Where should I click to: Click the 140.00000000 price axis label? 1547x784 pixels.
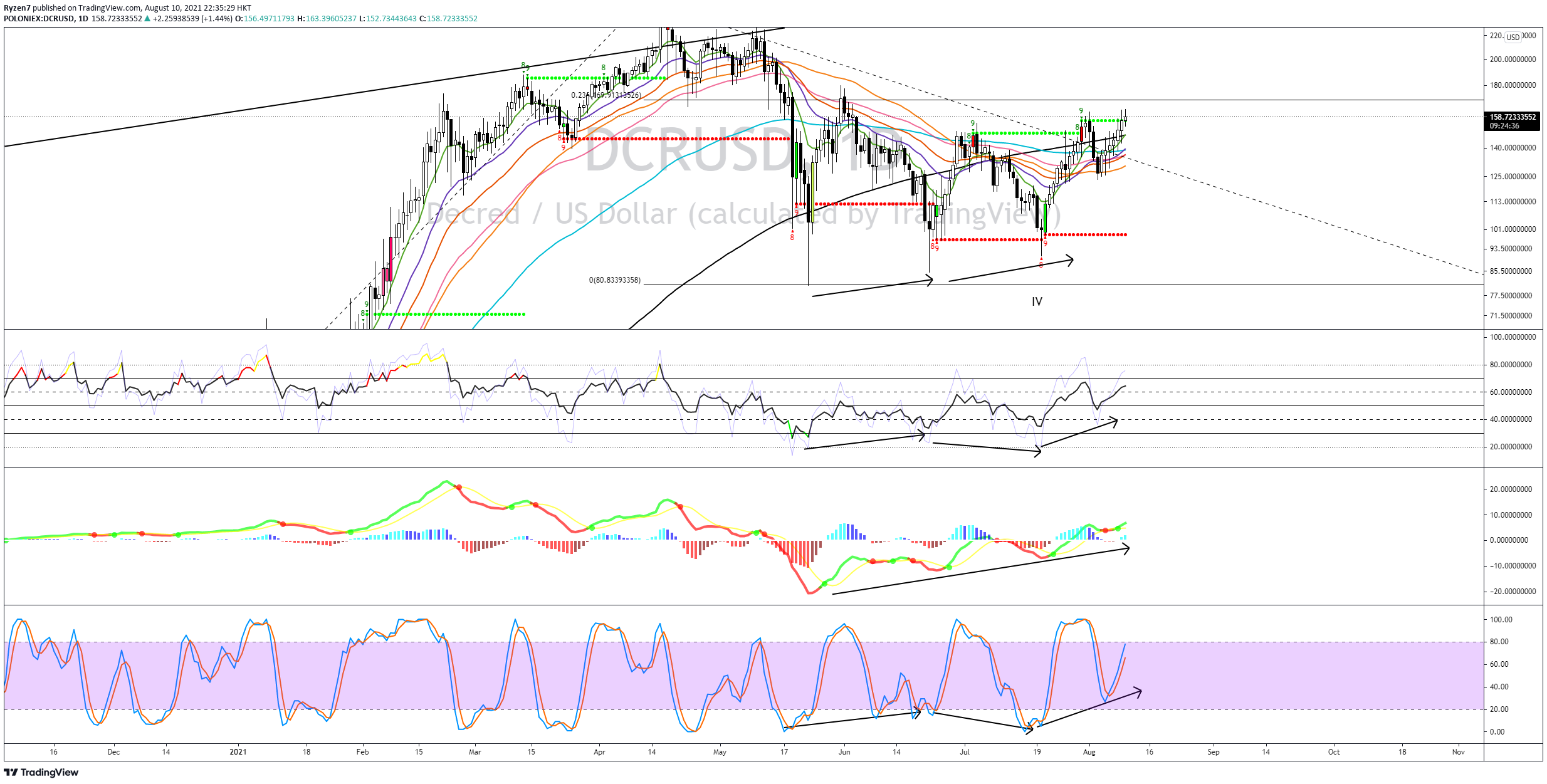click(1513, 148)
